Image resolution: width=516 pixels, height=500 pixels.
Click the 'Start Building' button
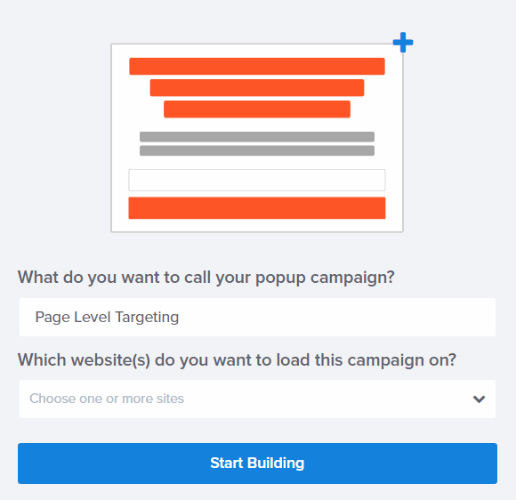[257, 463]
